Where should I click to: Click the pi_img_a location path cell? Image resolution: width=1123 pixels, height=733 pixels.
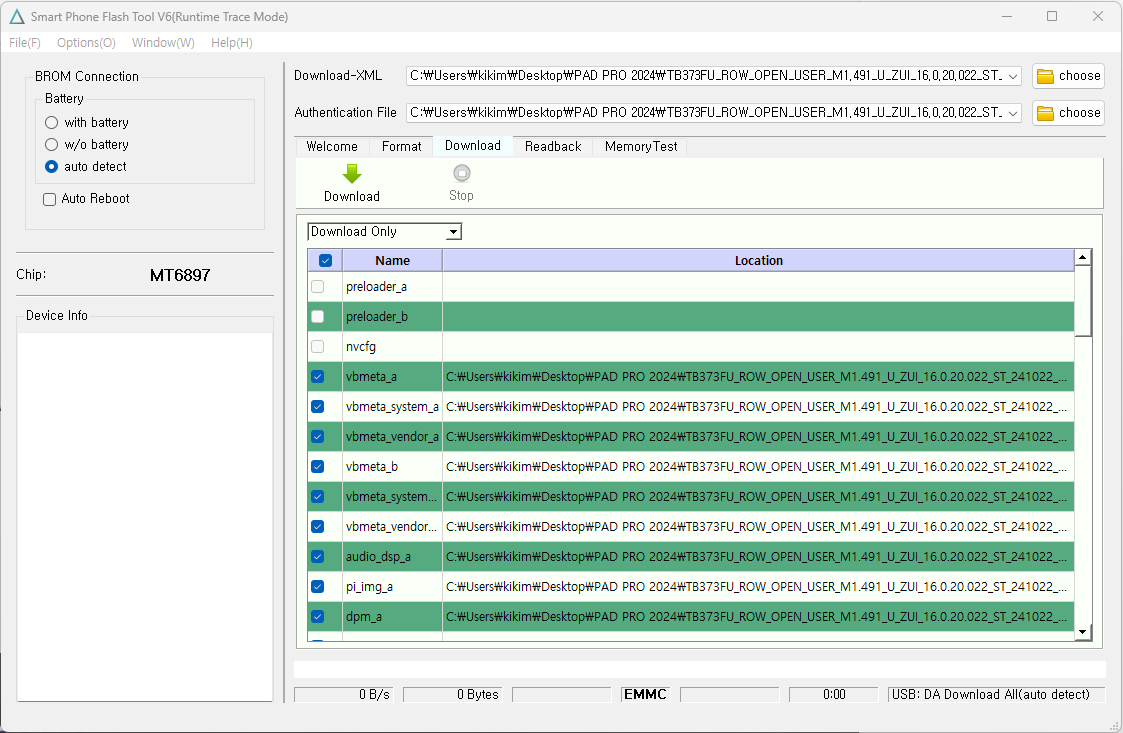coord(758,587)
